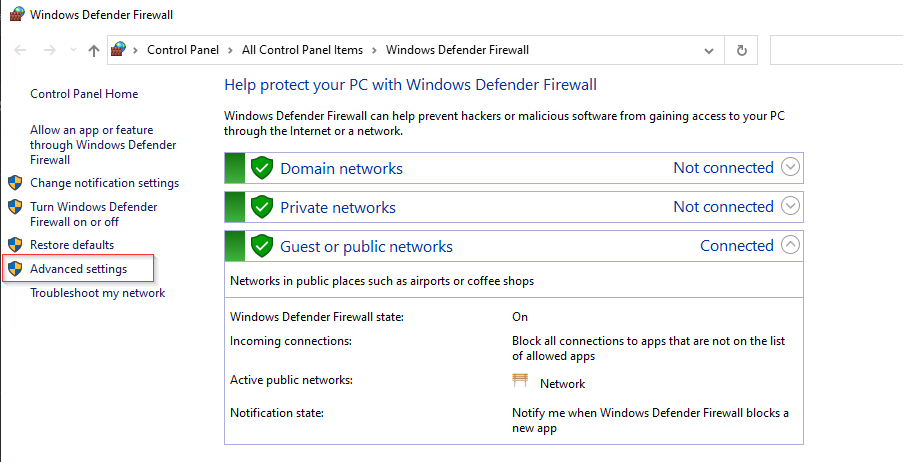903x462 pixels.
Task: Click the Private networks heading
Action: (x=338, y=207)
